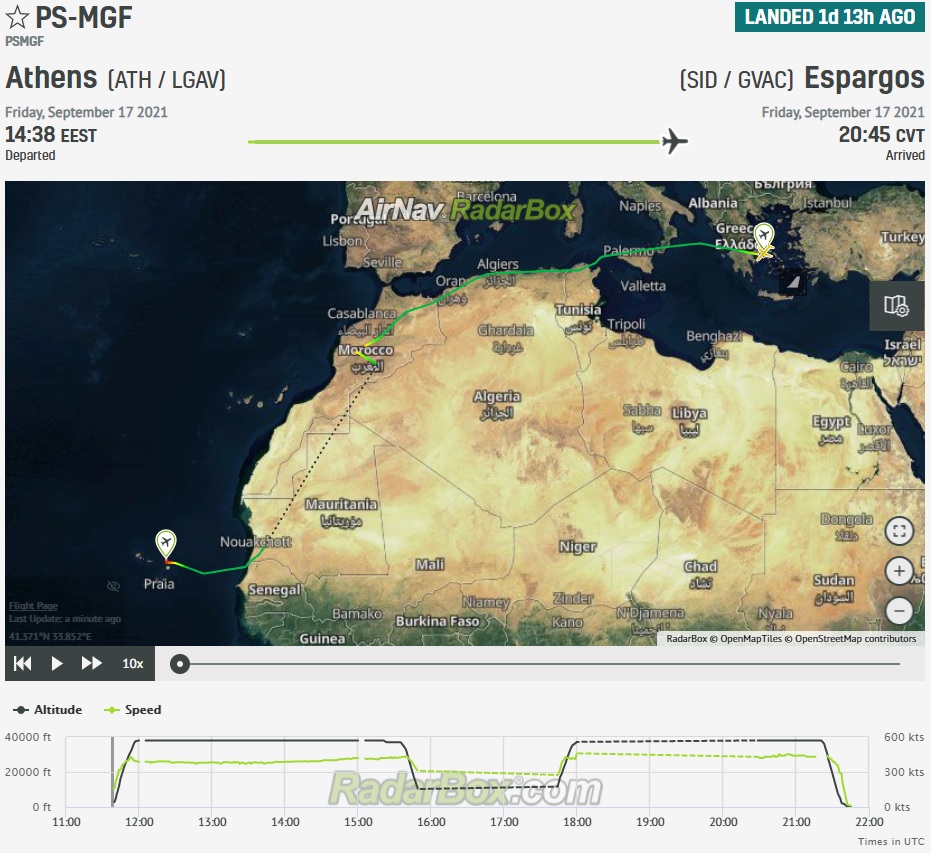931x853 pixels.
Task: Click the (SID / GVAC) airport code
Action: point(736,80)
